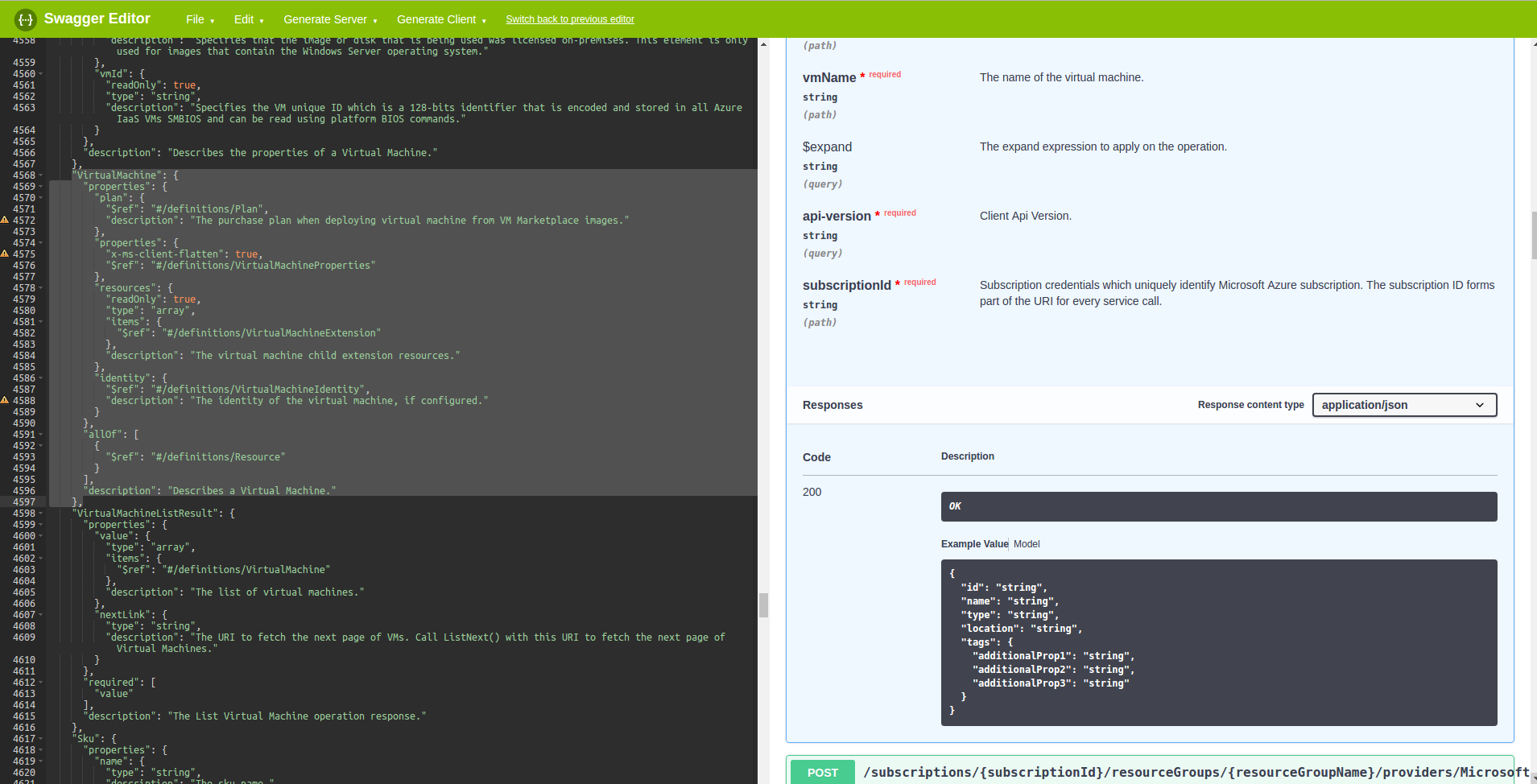Viewport: 1537px width, 784px height.
Task: Click the Switch back to previous editor link
Action: 569,19
